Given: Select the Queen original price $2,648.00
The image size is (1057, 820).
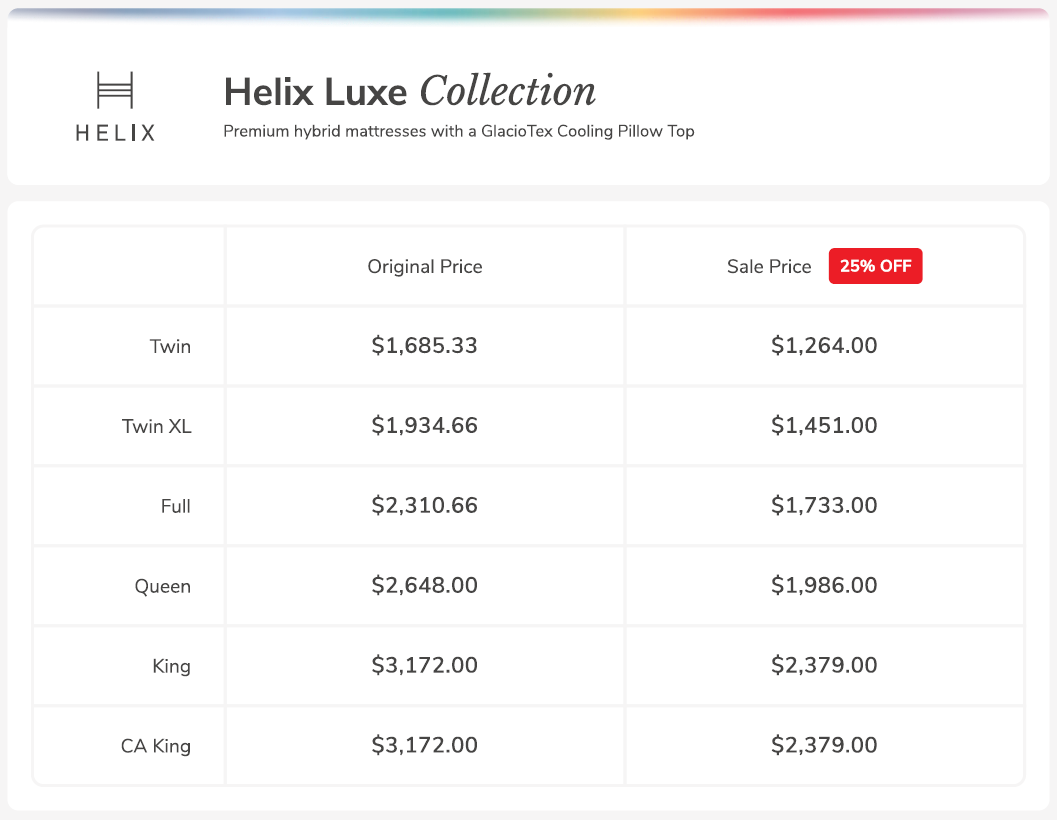Looking at the screenshot, I should point(424,586).
